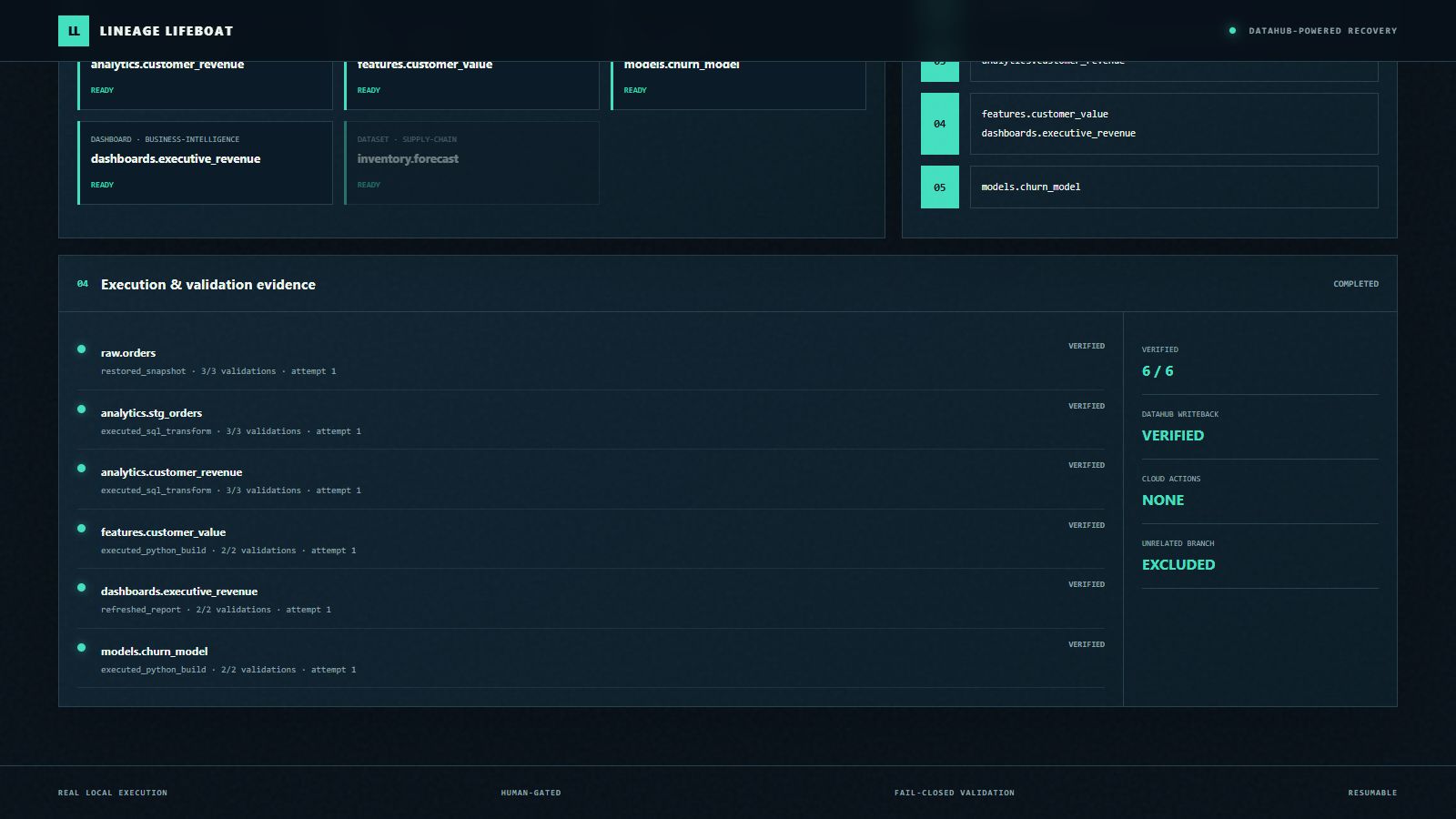Image resolution: width=1456 pixels, height=819 pixels.
Task: Click the COMPLETED status in Execution header
Action: click(1356, 284)
